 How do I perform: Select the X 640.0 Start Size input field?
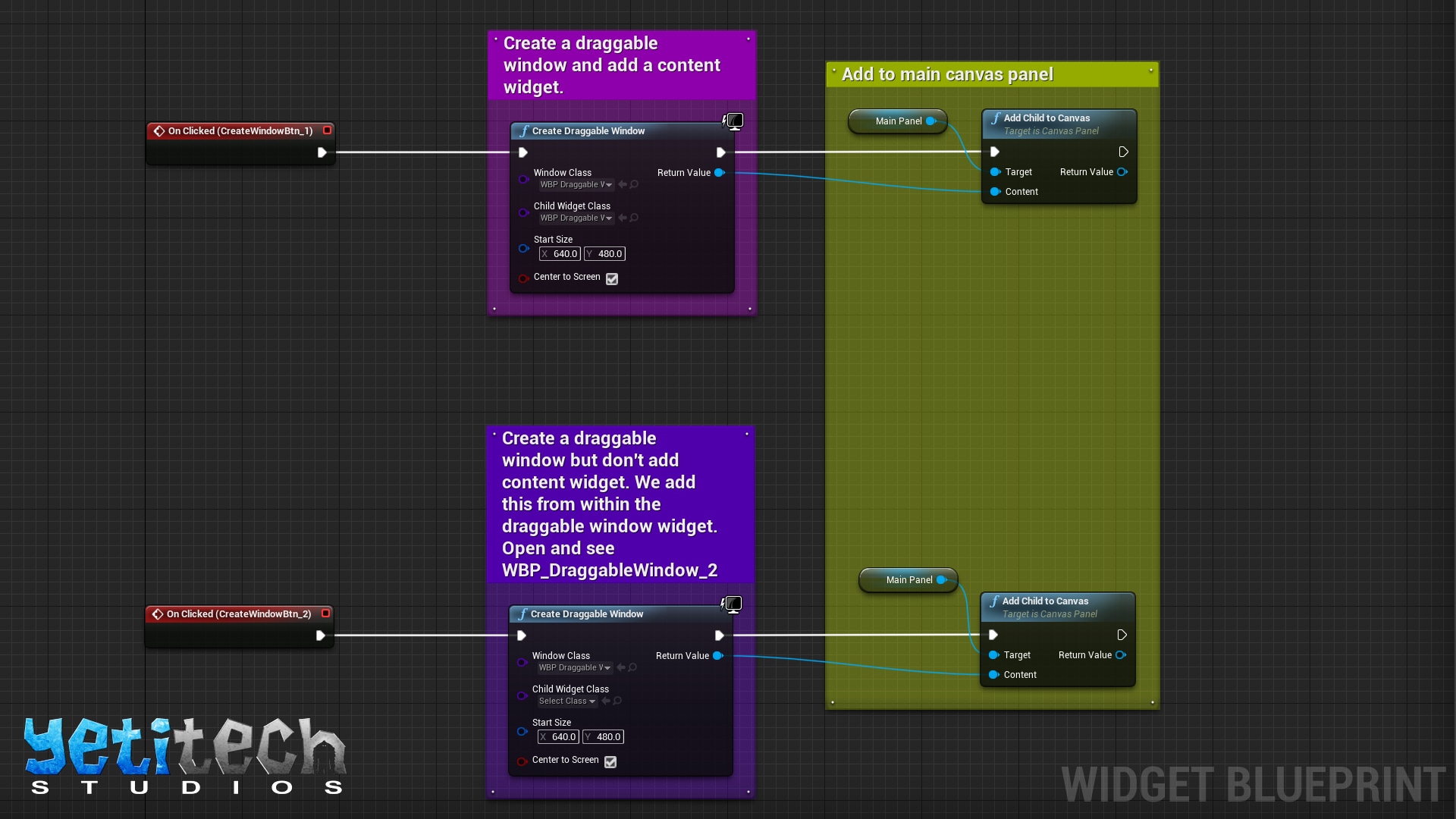pyautogui.click(x=560, y=253)
